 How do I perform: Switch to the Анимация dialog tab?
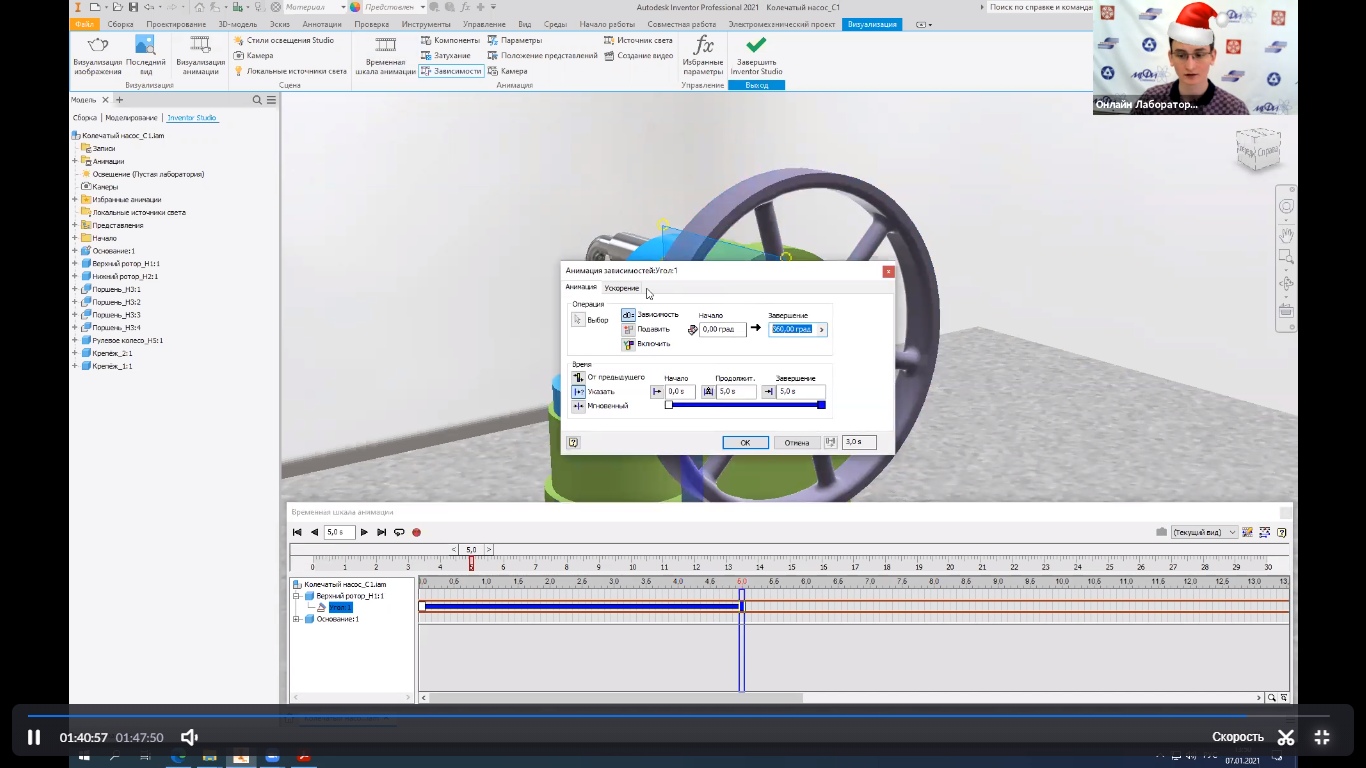click(581, 287)
